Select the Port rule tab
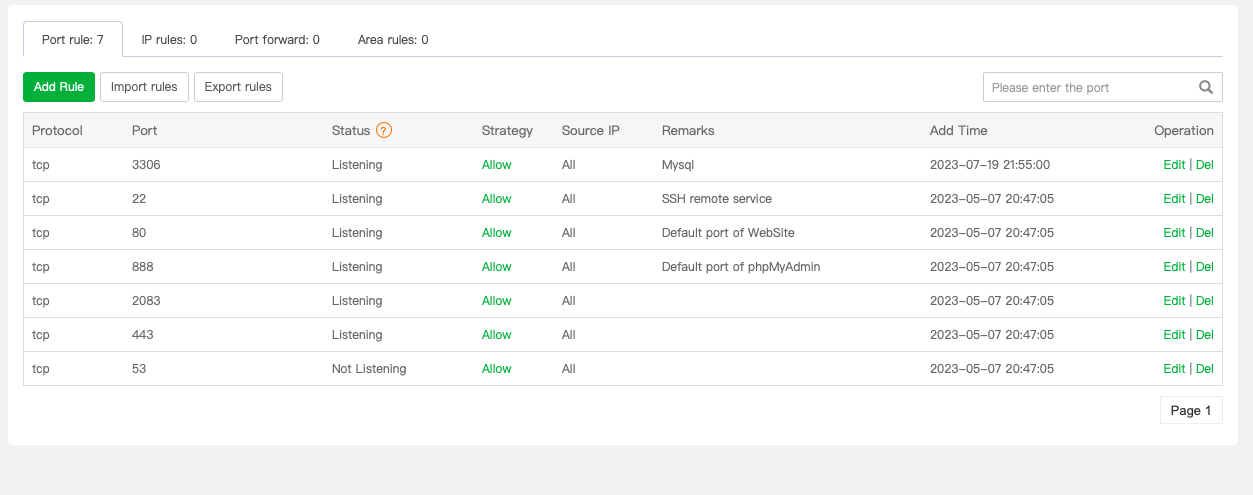 pyautogui.click(x=73, y=40)
